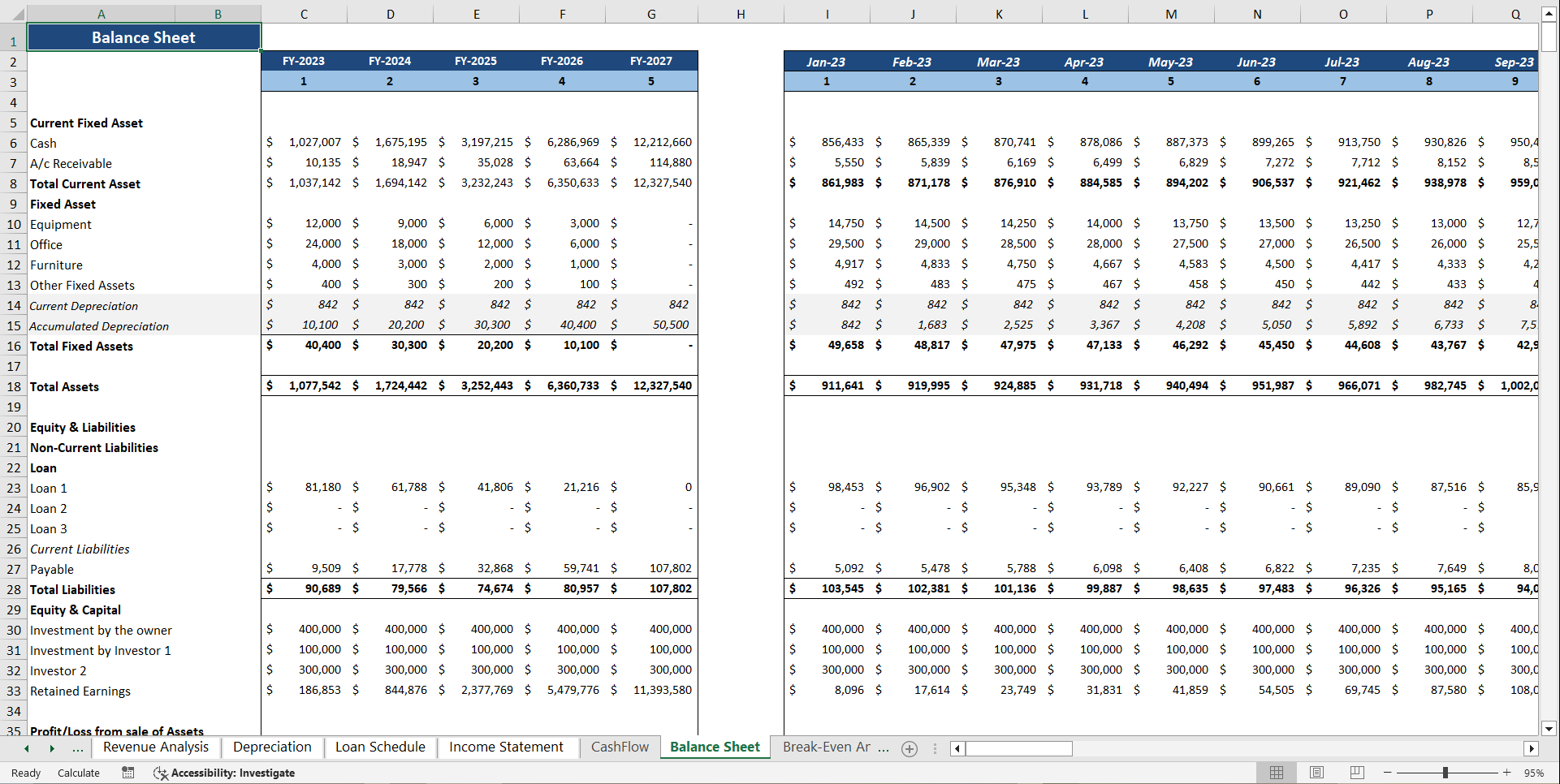Open Page Break Preview via its icon
Screen dimensions: 1560x784
tap(1357, 772)
